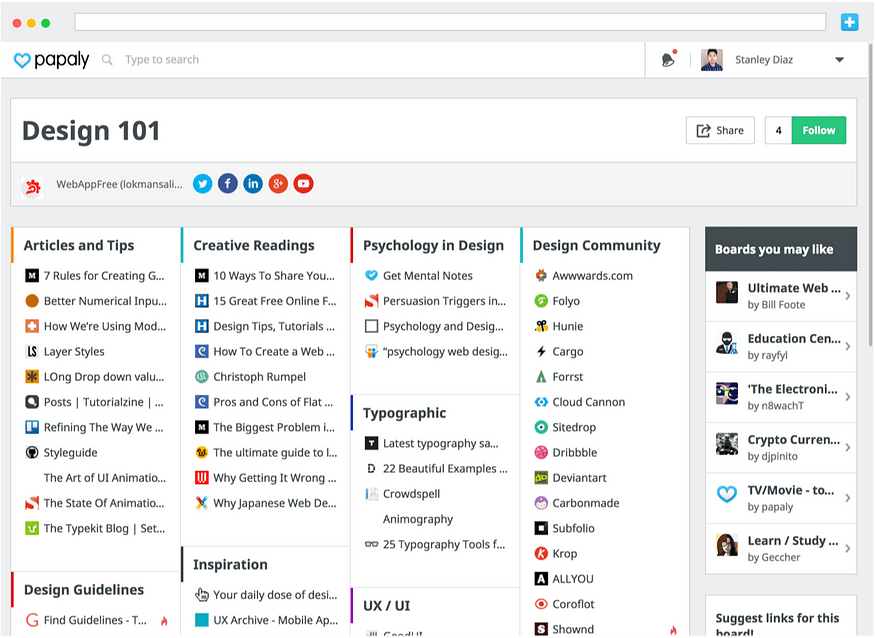The width and height of the screenshot is (875, 638).
Task: Click the blue plus icon in browser bar
Action: [x=849, y=22]
